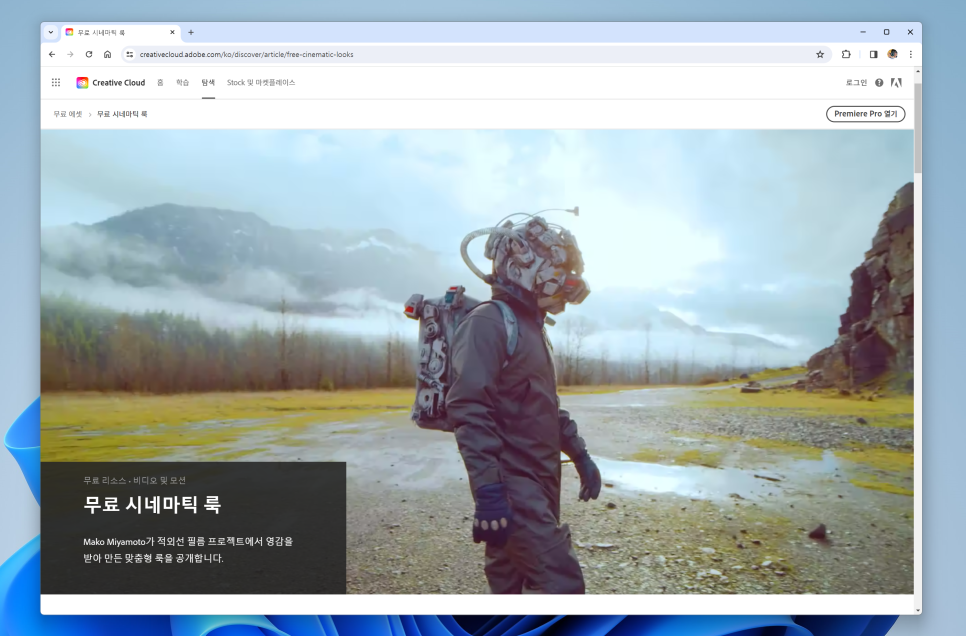The width and height of the screenshot is (966, 636).
Task: Click the Mako Miyamoto description text
Action: pos(188,550)
